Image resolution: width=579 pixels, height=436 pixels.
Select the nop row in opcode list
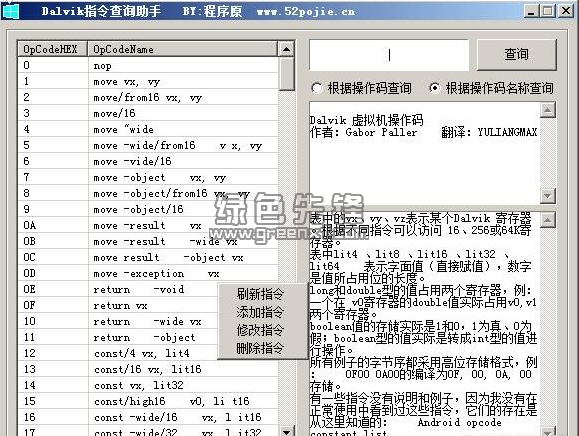(x=148, y=66)
